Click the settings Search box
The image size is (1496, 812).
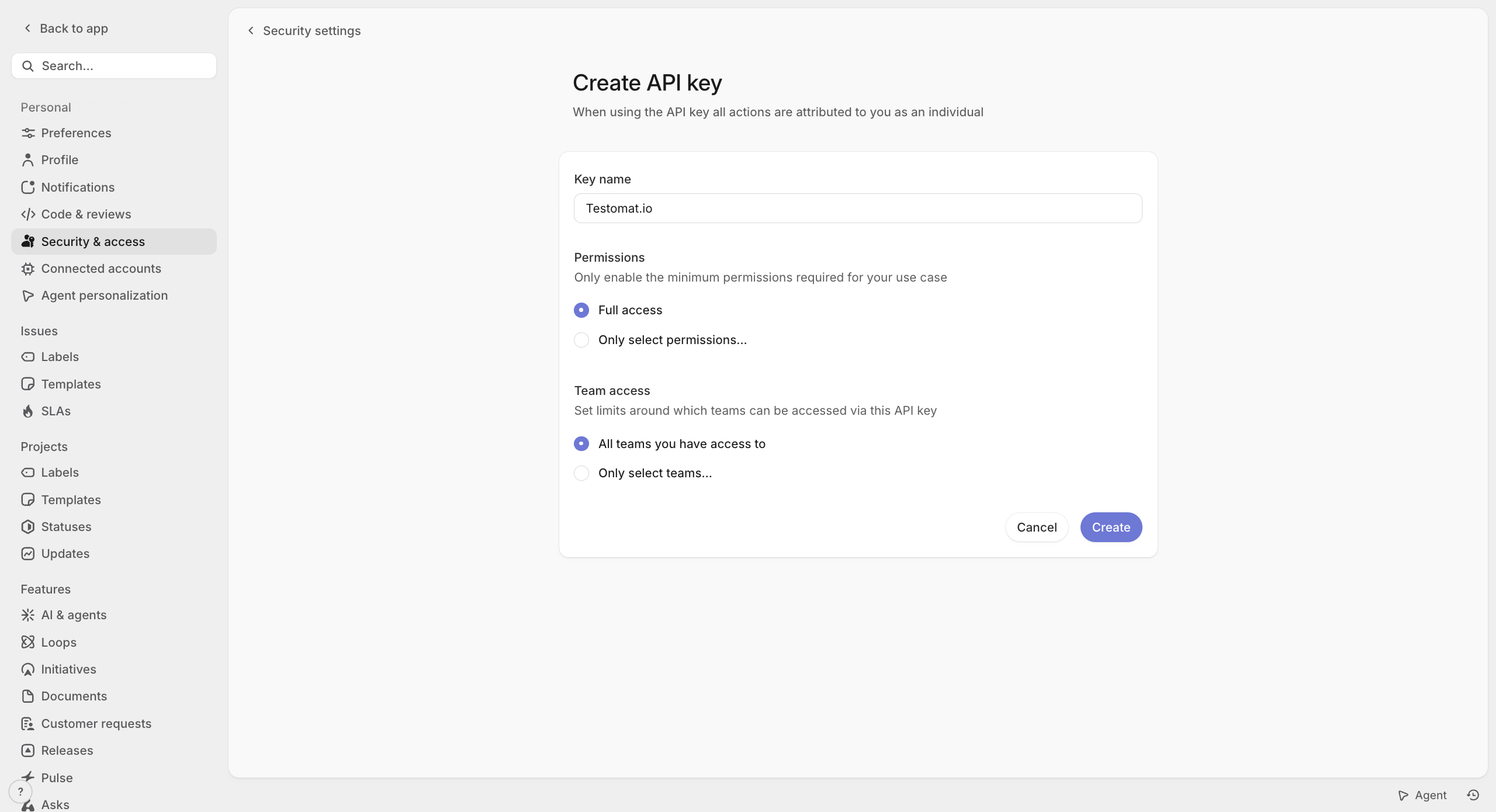(114, 66)
